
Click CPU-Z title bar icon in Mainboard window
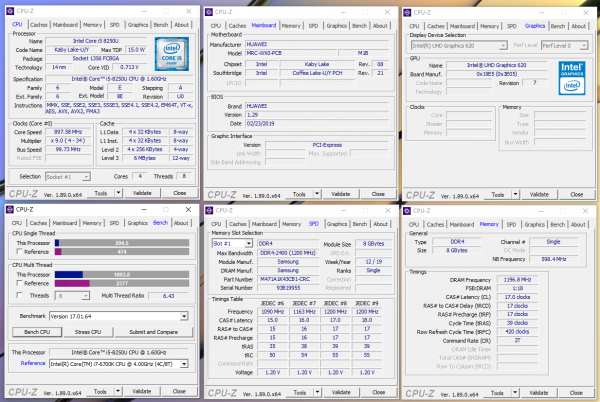pos(208,10)
